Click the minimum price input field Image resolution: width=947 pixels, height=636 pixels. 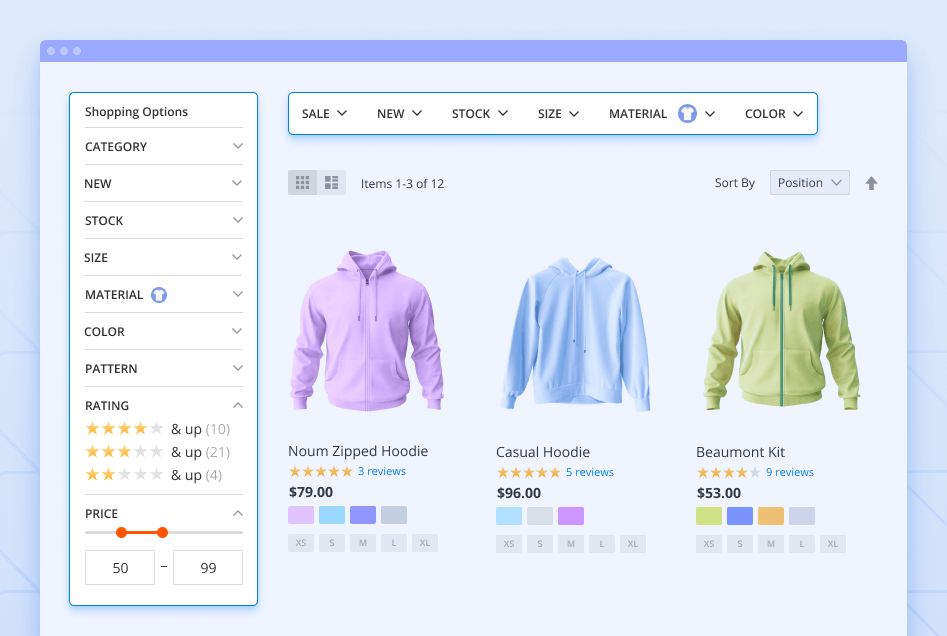pos(120,567)
